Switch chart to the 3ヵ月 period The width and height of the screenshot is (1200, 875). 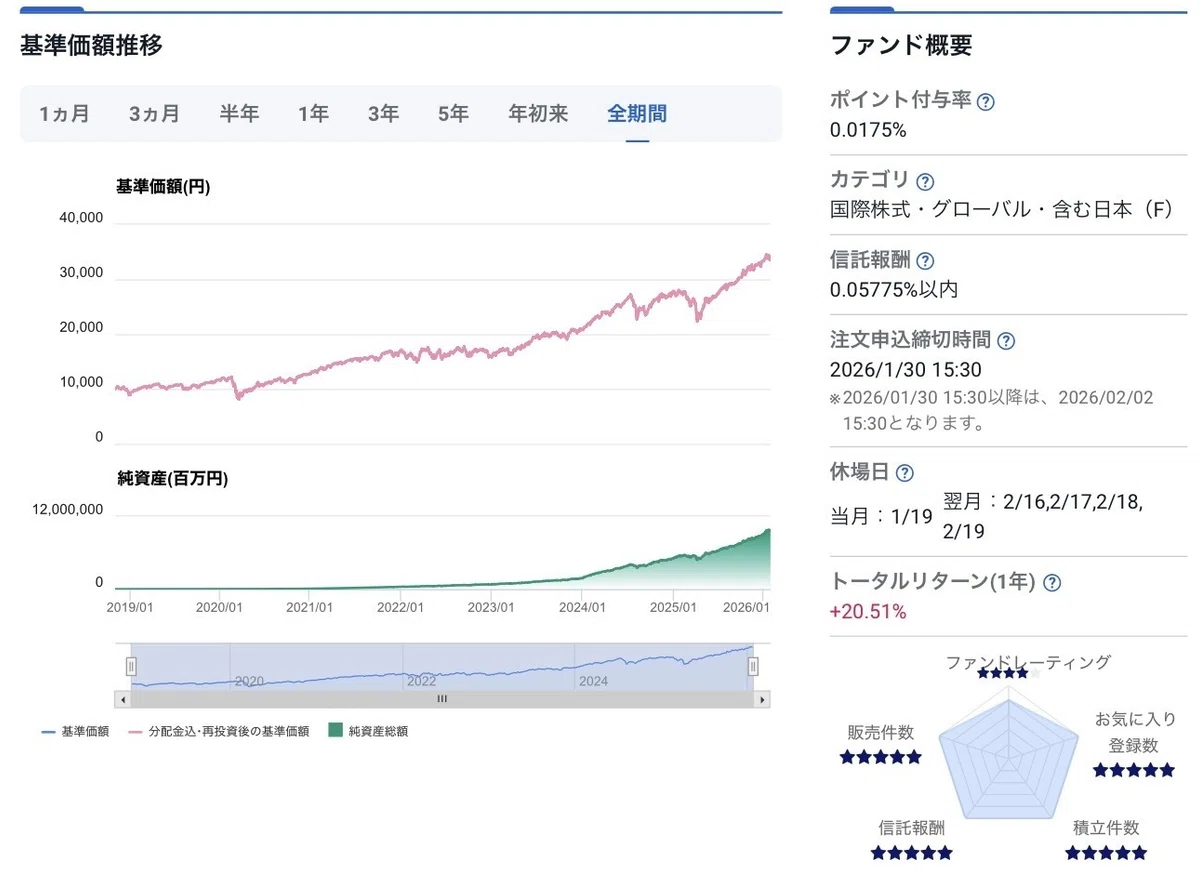point(155,114)
